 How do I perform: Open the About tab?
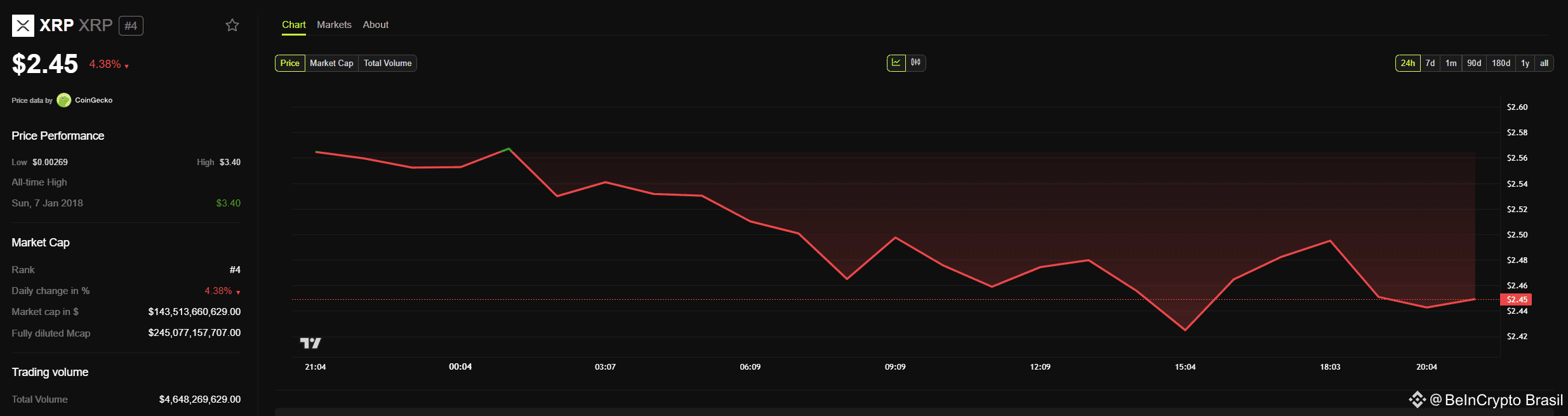point(376,25)
